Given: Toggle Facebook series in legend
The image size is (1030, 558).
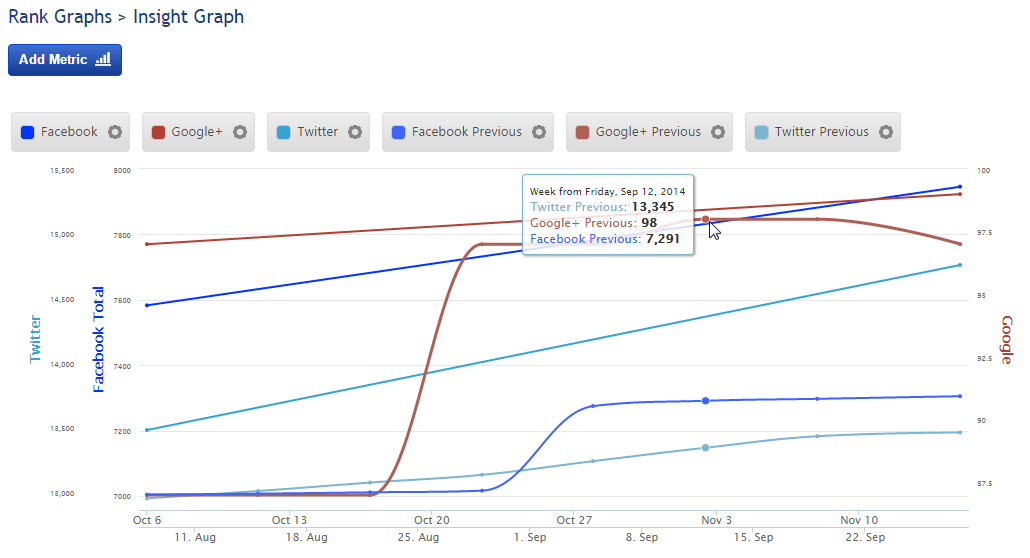Looking at the screenshot, I should 69,132.
